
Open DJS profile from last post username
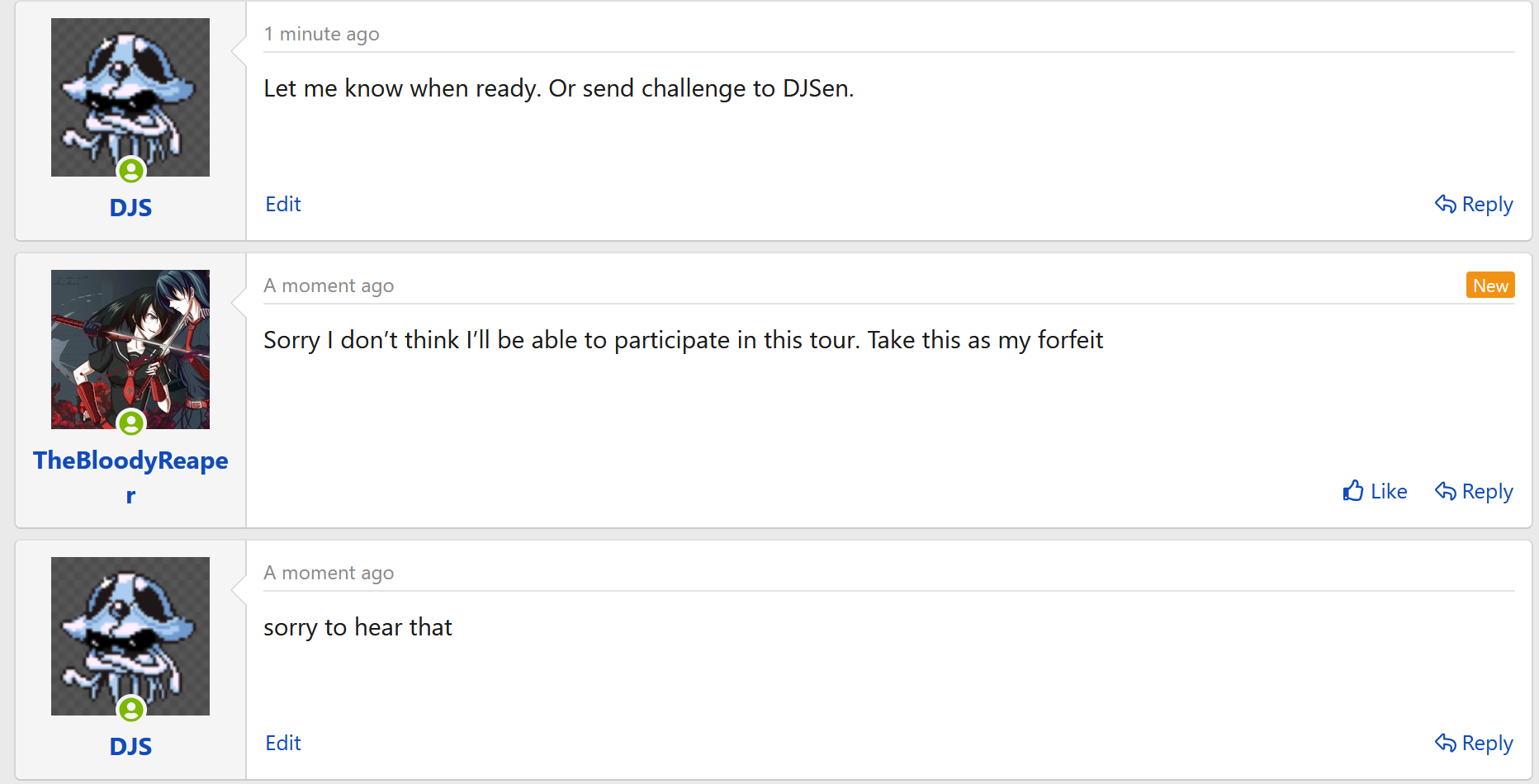[130, 746]
